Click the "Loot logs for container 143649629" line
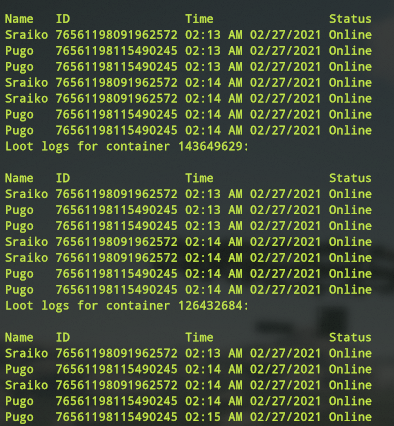This screenshot has height=426, width=394. click(127, 146)
